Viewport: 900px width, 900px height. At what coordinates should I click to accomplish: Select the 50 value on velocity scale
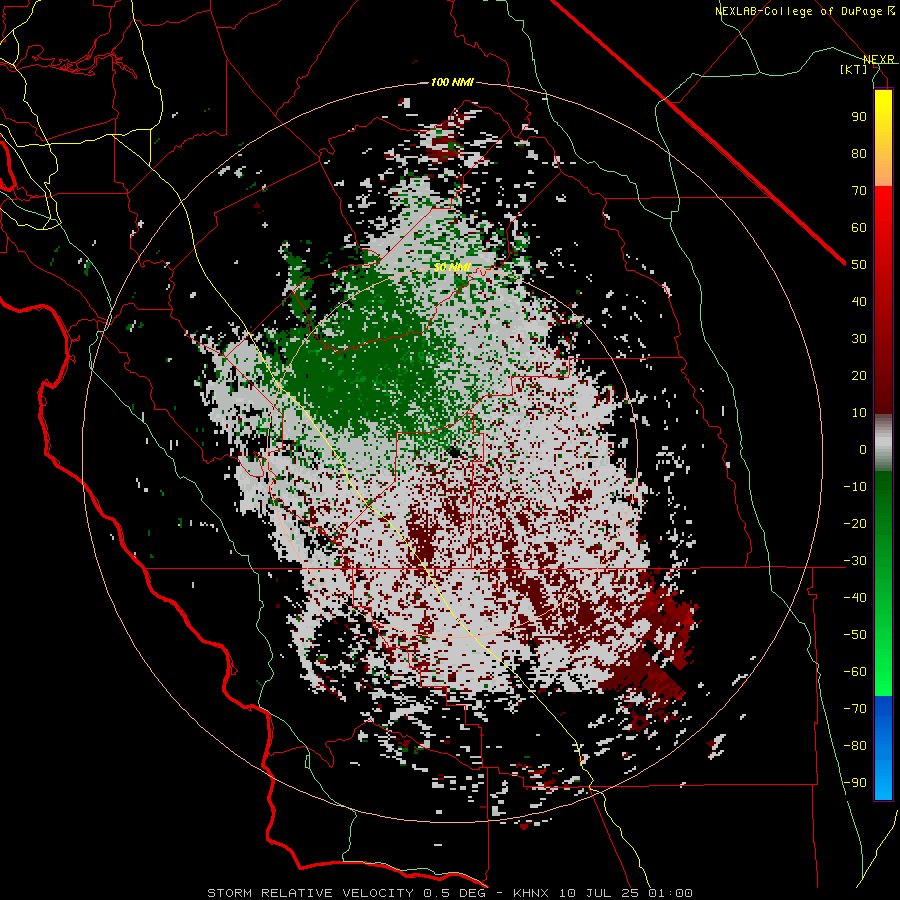click(859, 265)
